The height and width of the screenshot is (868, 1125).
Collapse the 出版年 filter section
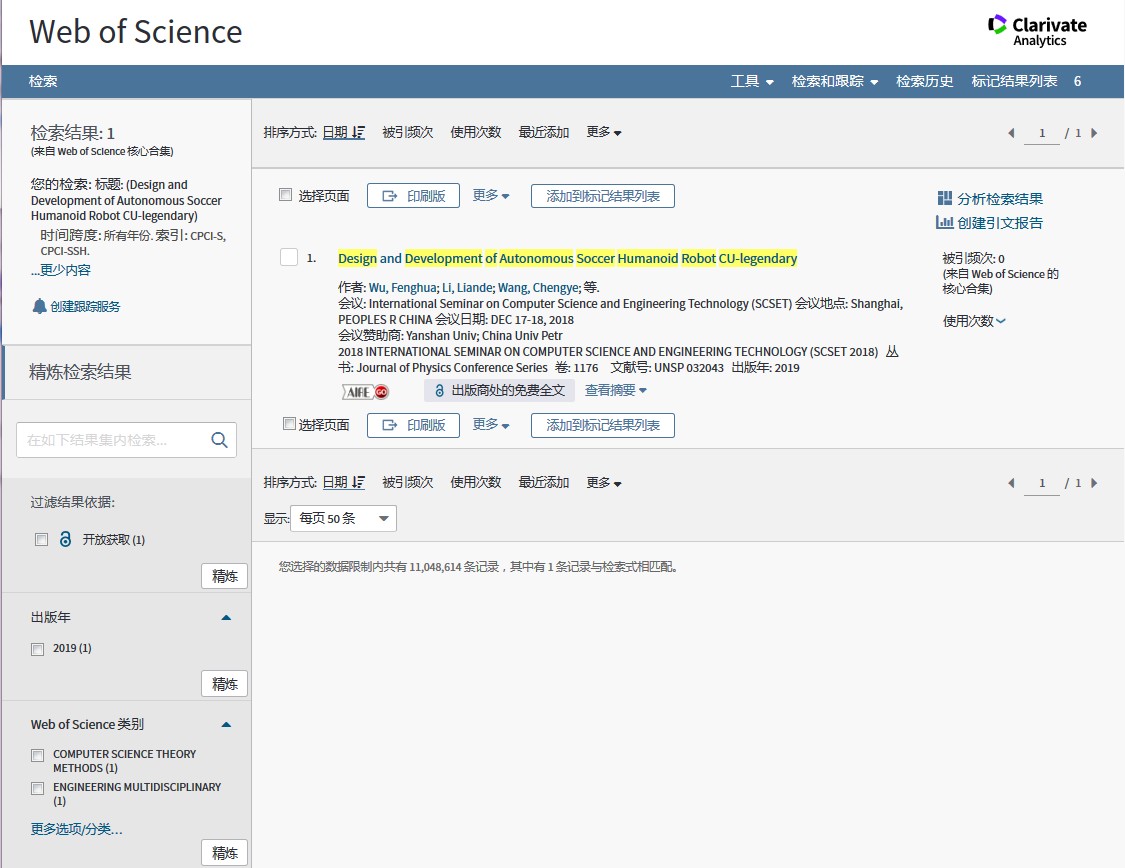tap(226, 618)
